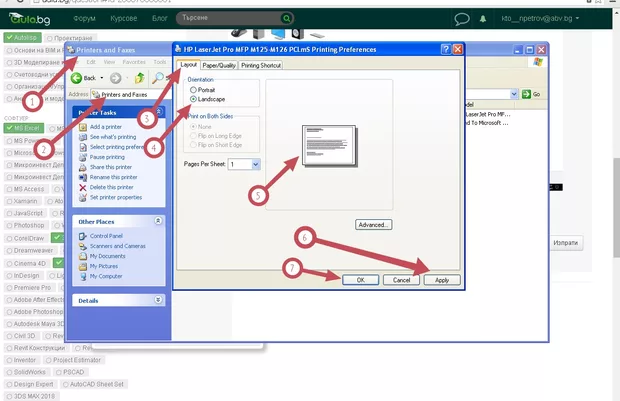Click the chat bubble icon in site header
The height and width of the screenshot is (401, 620).
[461, 19]
